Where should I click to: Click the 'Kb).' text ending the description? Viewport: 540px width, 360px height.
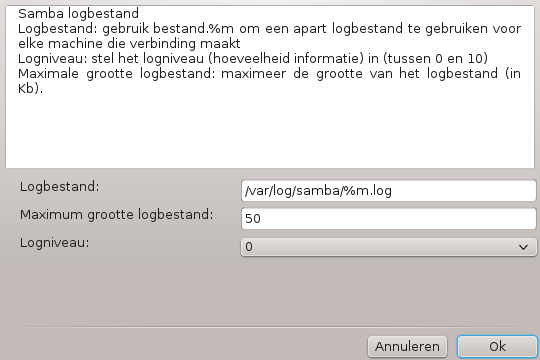(30, 89)
